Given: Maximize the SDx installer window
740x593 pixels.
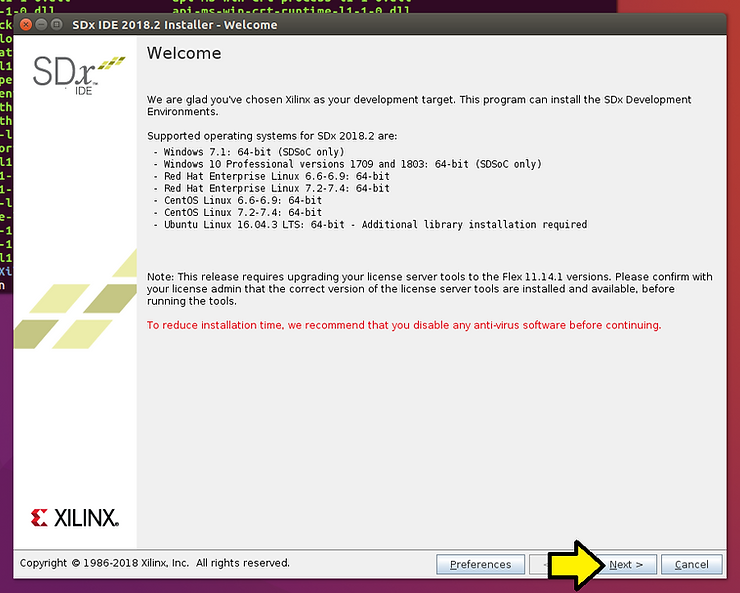Looking at the screenshot, I should 58,24.
